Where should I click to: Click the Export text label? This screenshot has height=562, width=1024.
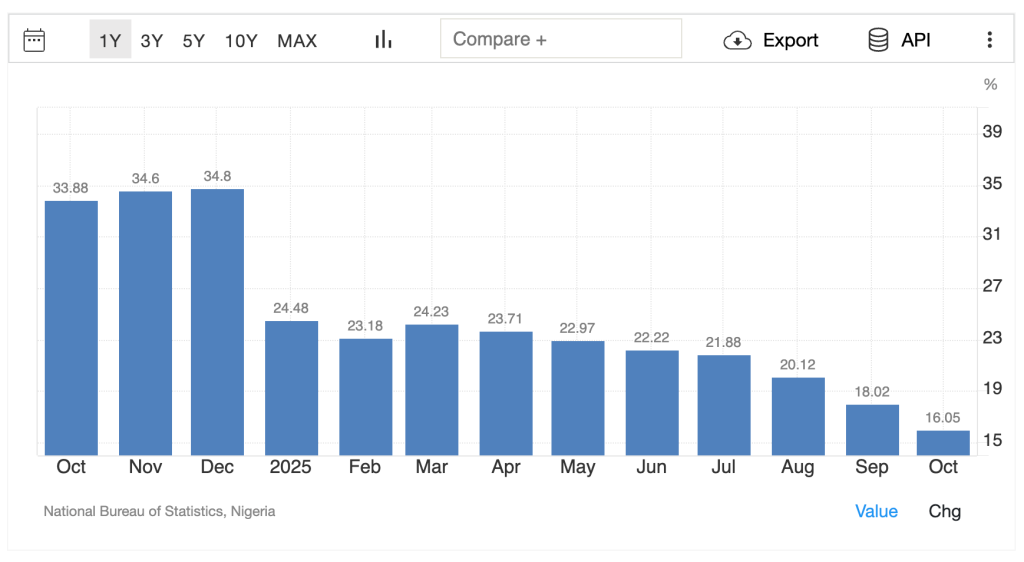click(790, 40)
